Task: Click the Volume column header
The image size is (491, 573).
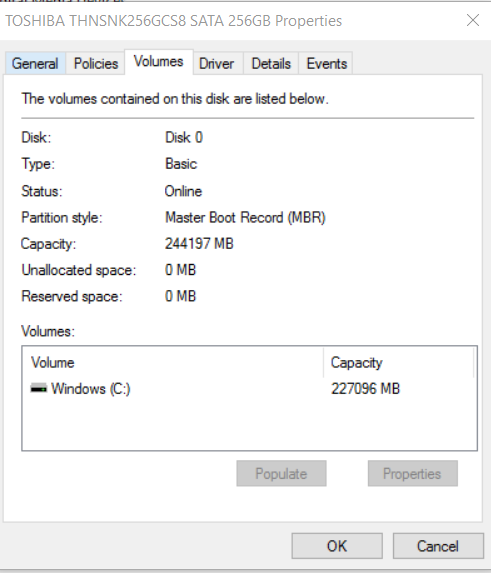Action: pyautogui.click(x=173, y=363)
